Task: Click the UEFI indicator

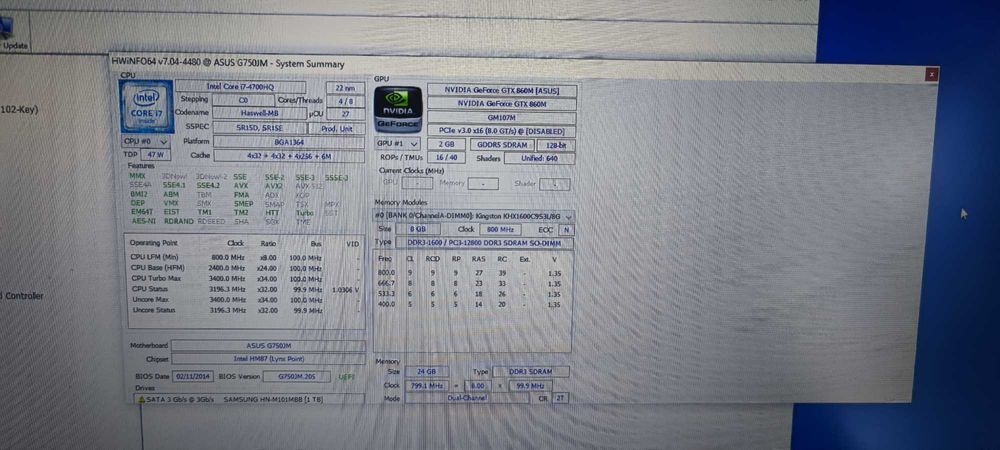Action: point(346,377)
